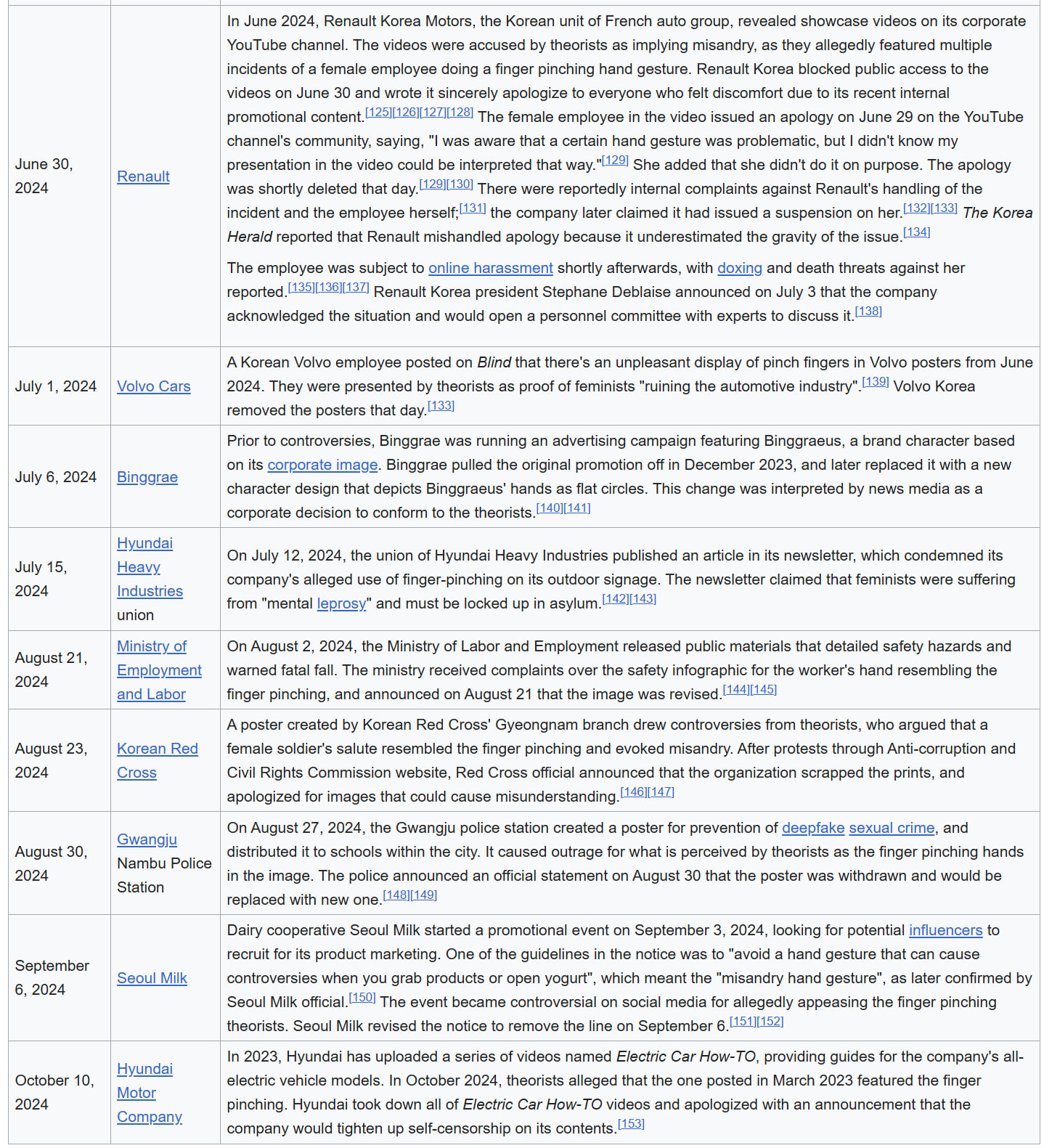The image size is (1044, 1148).
Task: Open footnote 138 in Renault row
Action: coord(868,312)
